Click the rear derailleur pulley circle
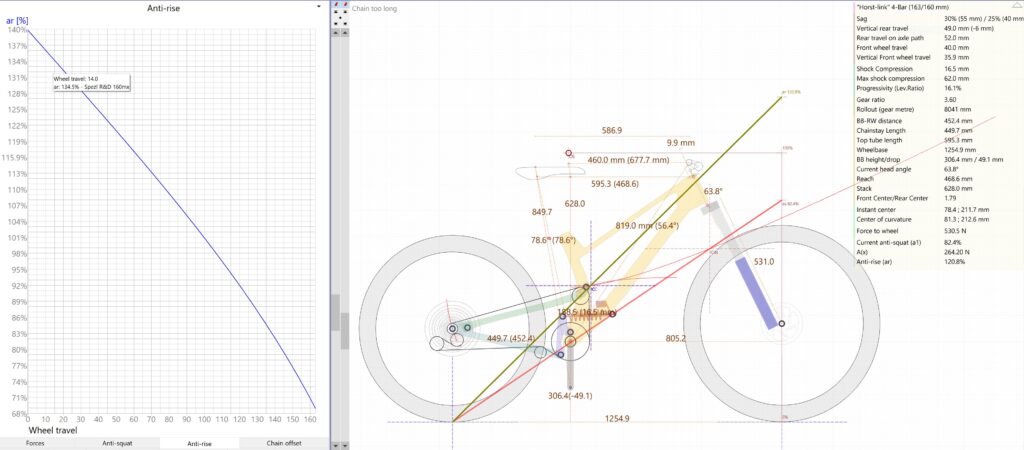 [x=436, y=344]
